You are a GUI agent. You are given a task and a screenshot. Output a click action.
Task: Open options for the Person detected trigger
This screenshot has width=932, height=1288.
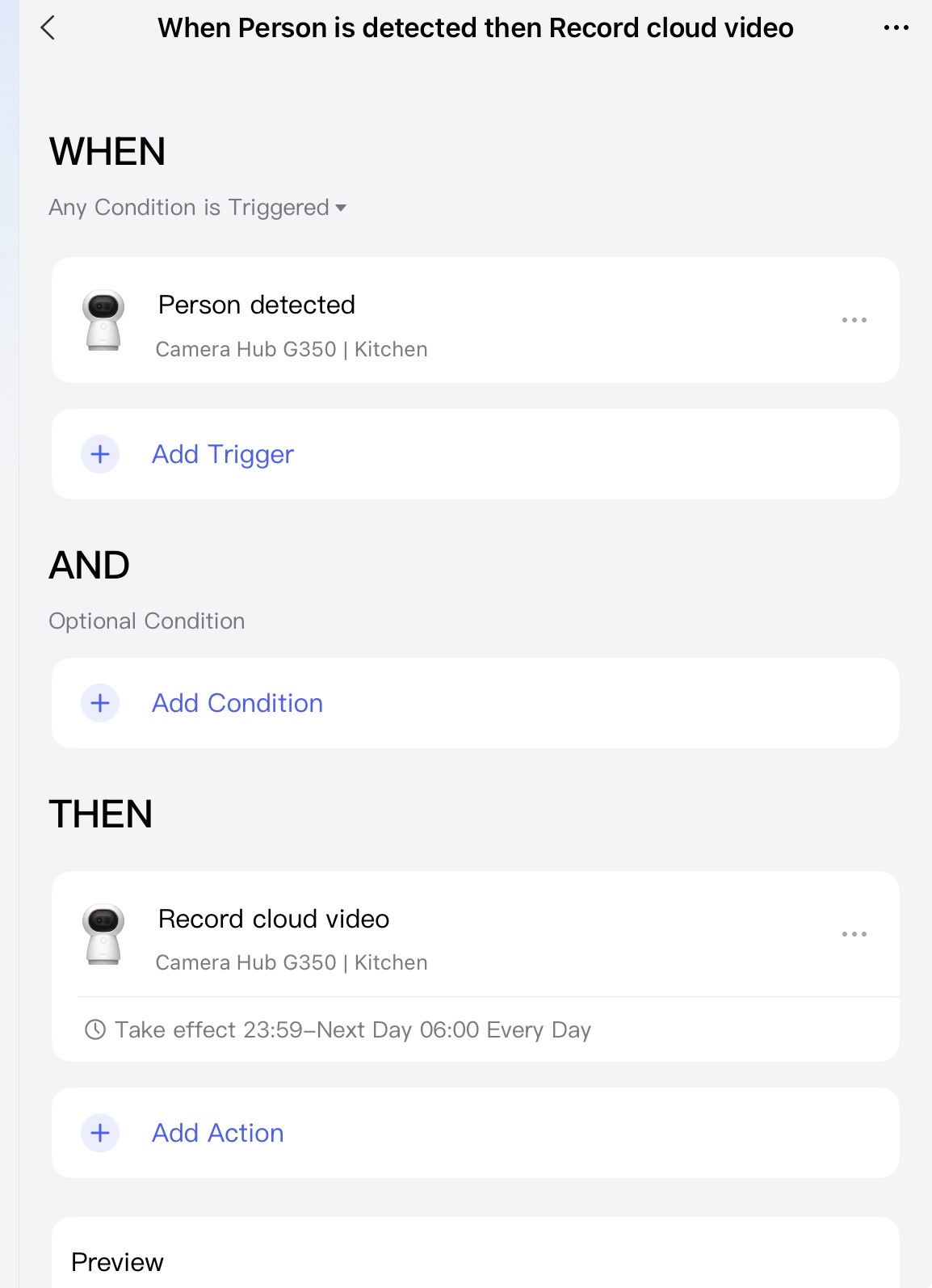click(x=854, y=320)
